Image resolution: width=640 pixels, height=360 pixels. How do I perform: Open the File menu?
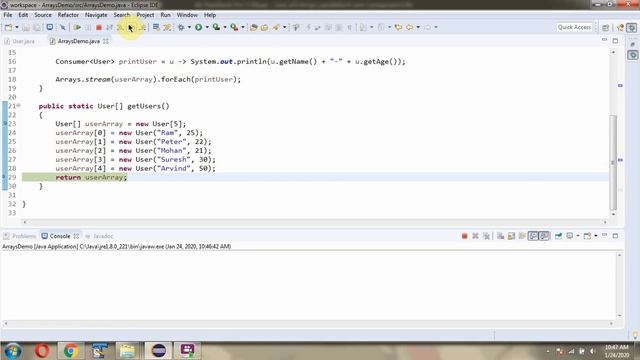pos(8,15)
